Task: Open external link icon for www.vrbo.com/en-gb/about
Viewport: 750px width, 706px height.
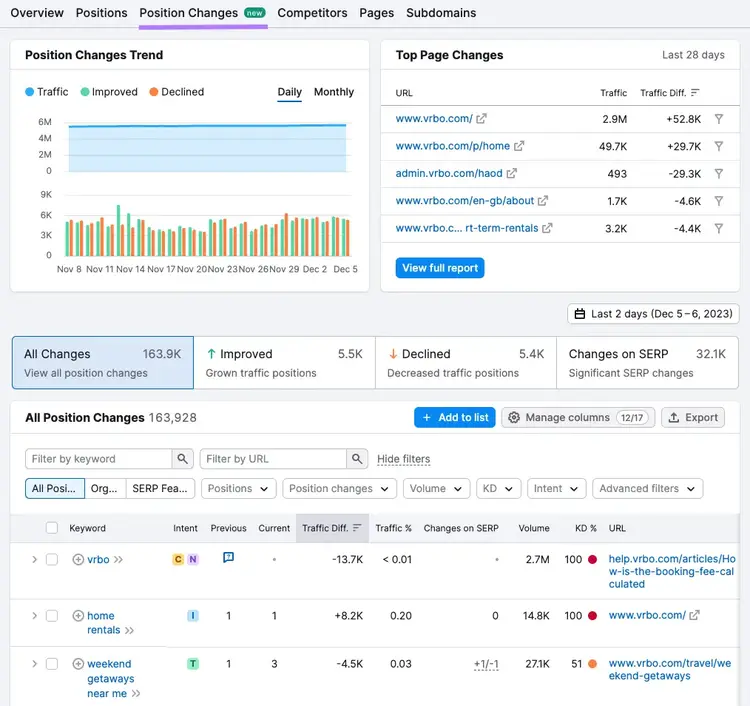Action: click(x=542, y=201)
